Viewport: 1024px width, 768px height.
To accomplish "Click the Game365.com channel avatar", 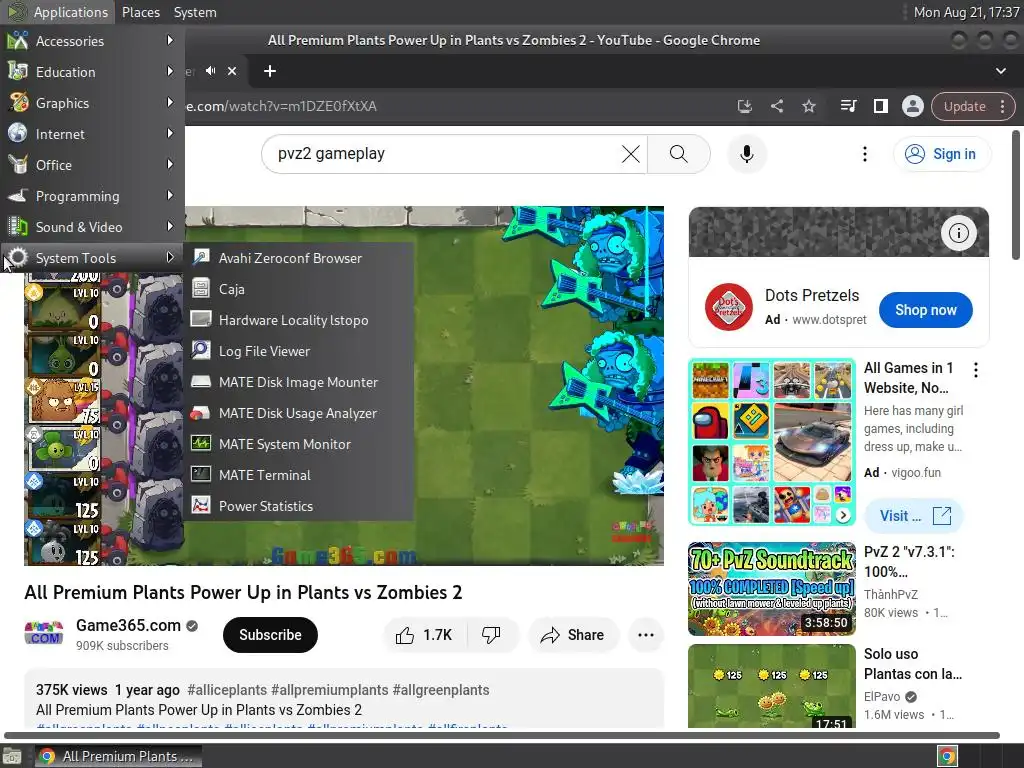I will 44,633.
